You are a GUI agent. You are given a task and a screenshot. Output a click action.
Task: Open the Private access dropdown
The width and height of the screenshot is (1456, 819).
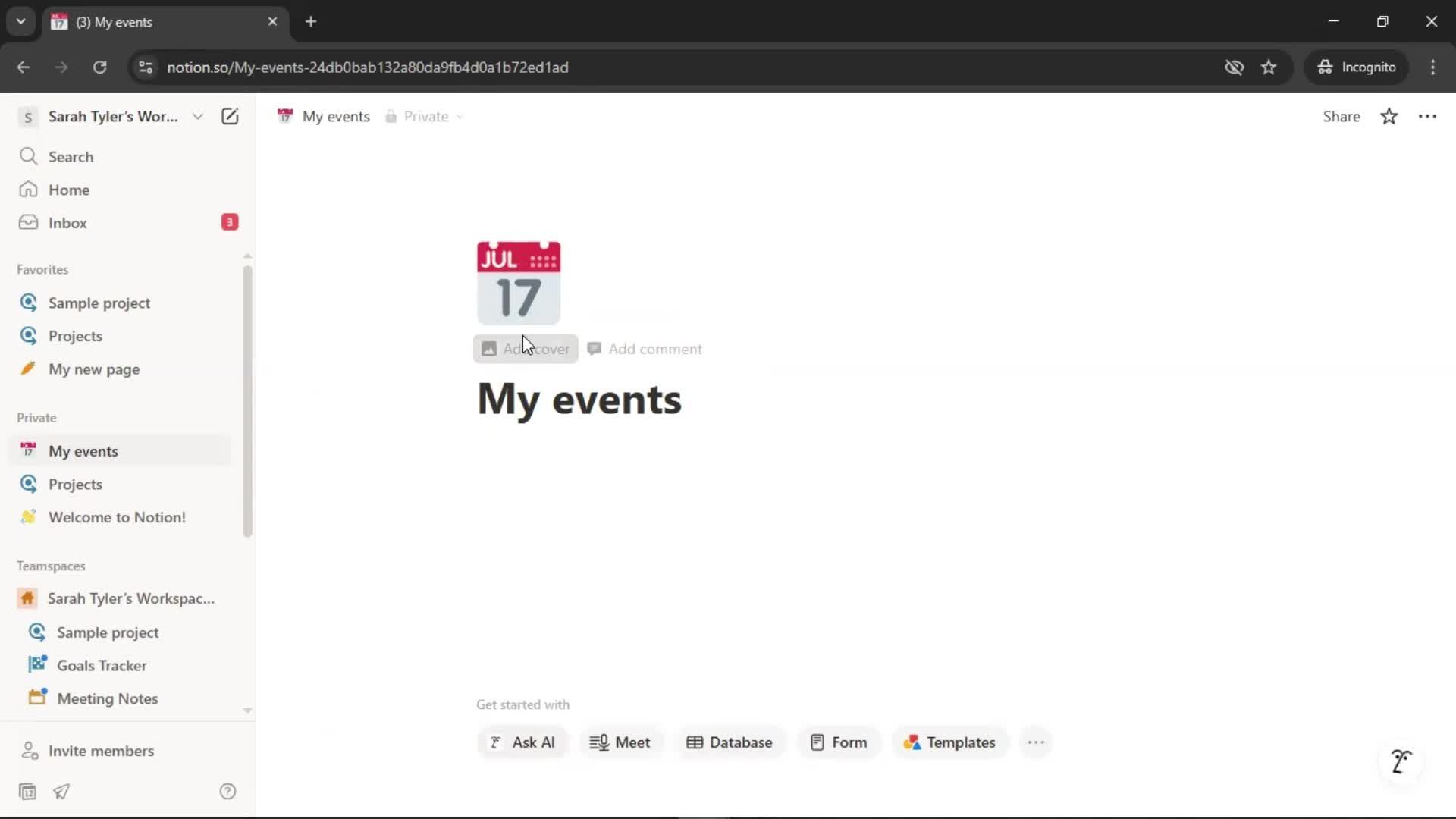425,116
